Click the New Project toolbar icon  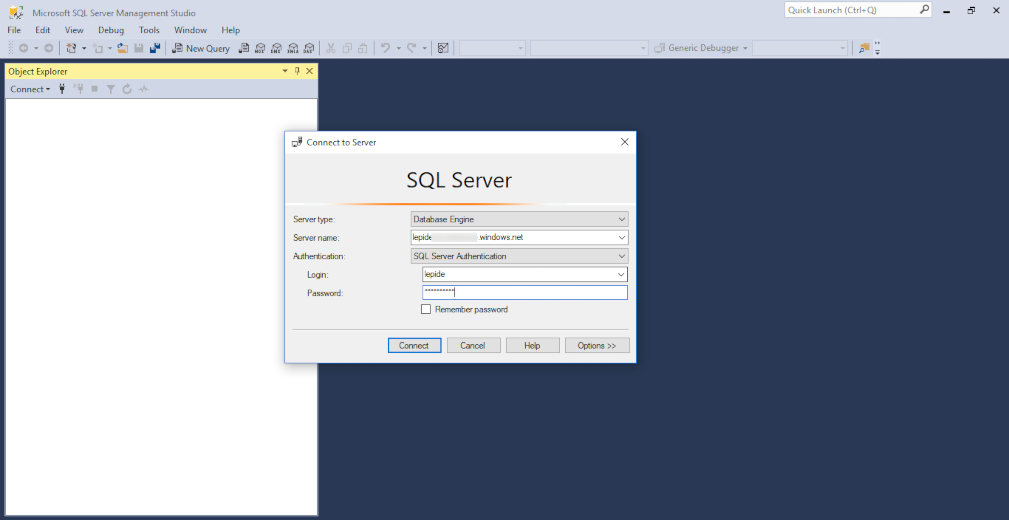point(71,48)
